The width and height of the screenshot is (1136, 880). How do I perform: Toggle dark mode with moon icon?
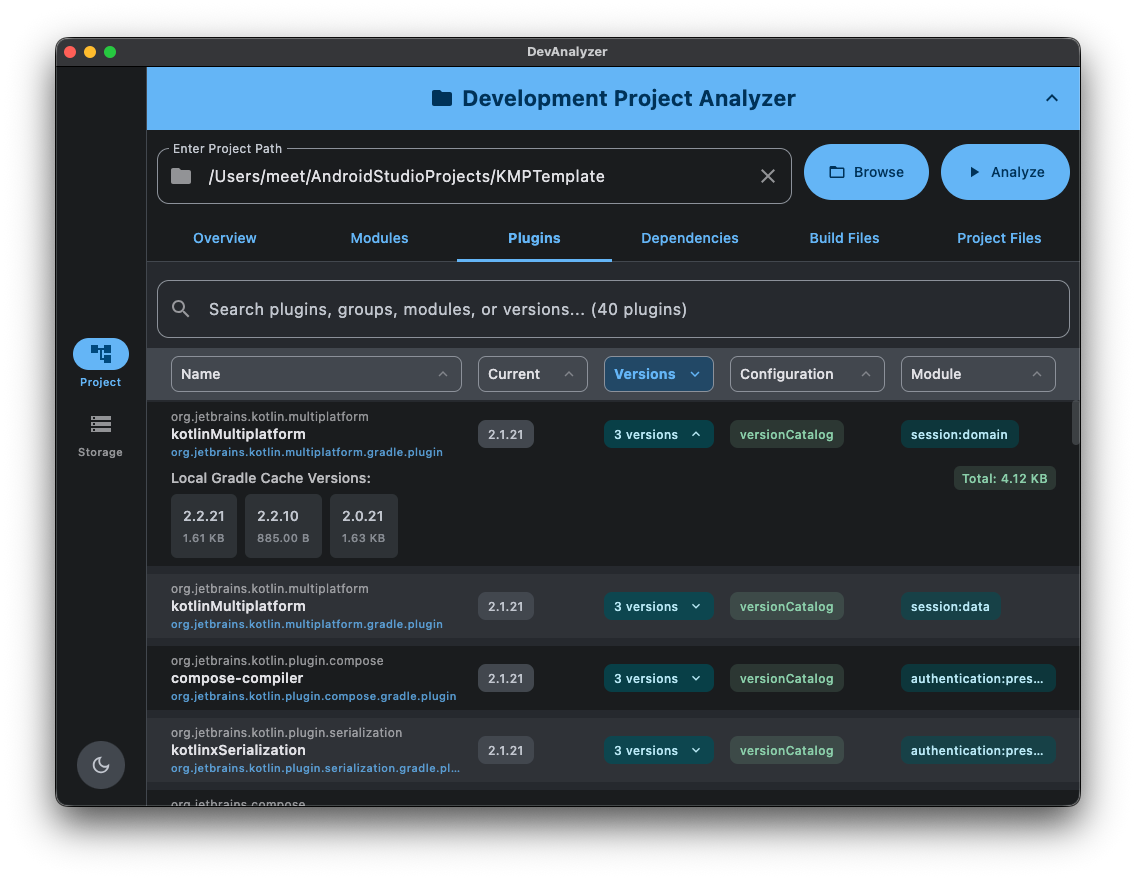click(x=101, y=765)
